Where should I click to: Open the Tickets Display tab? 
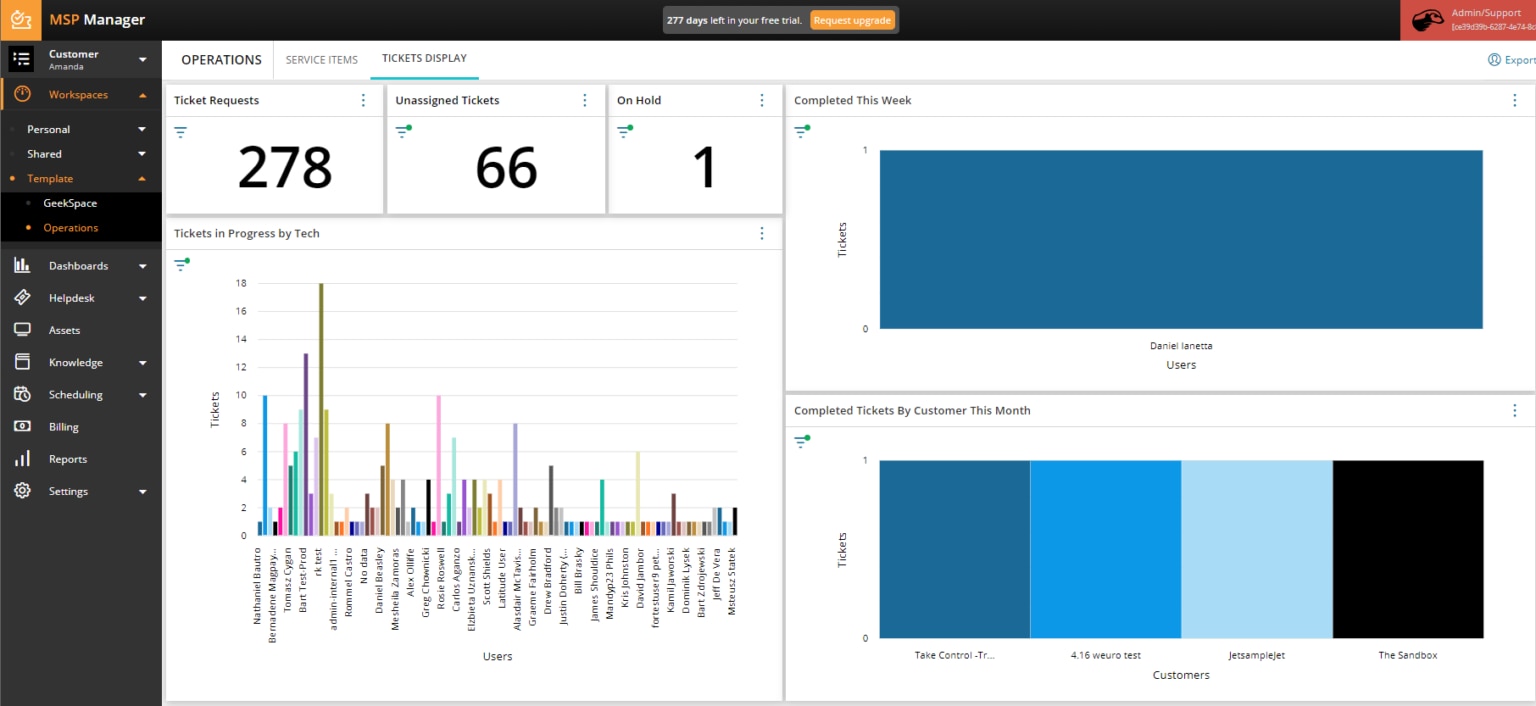coord(424,58)
